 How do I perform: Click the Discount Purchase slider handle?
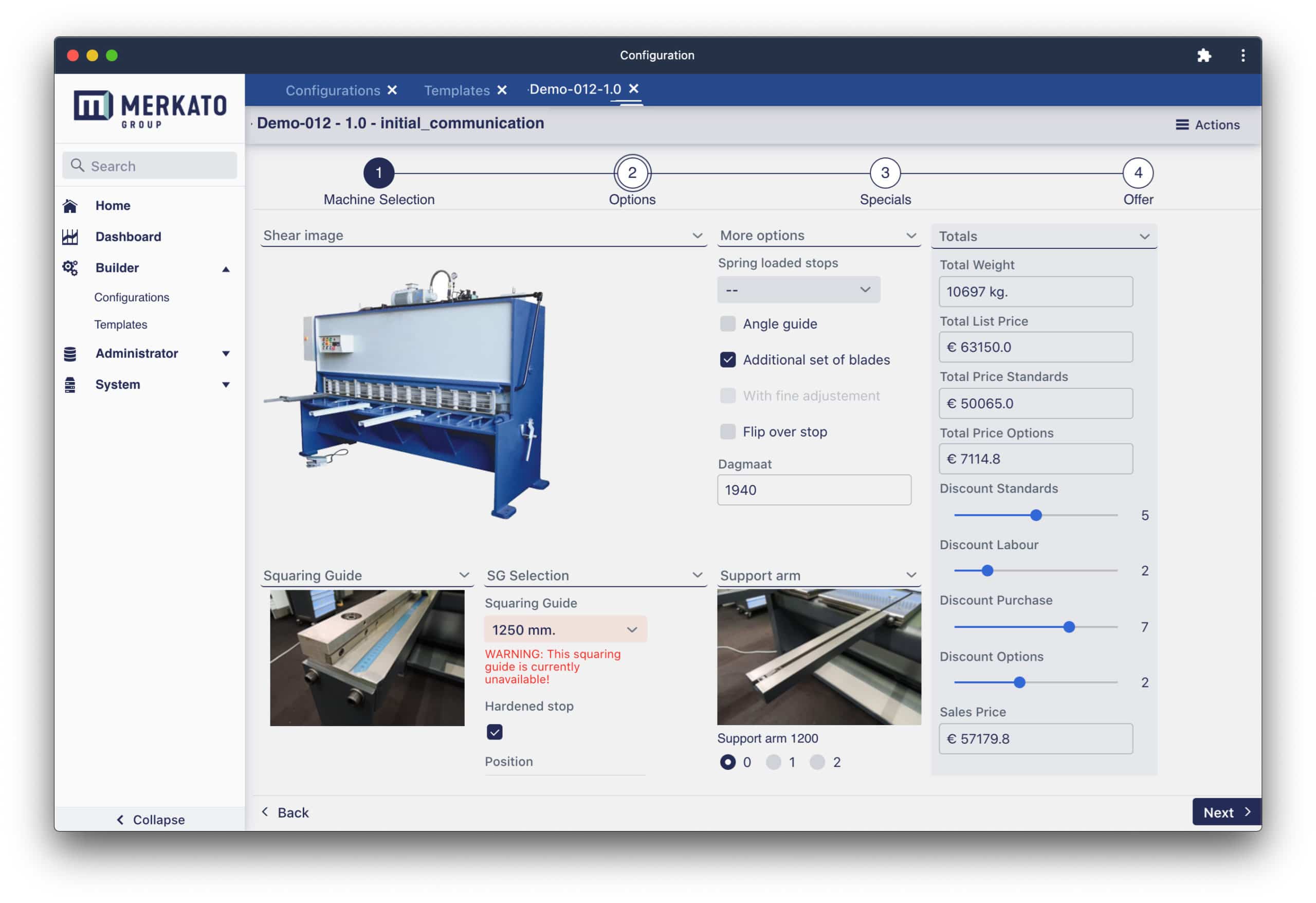(1069, 627)
